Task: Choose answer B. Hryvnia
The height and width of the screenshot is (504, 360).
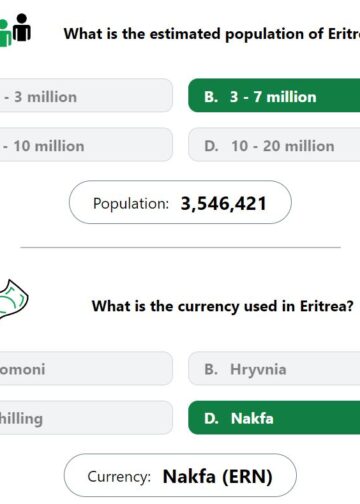Action: (274, 368)
